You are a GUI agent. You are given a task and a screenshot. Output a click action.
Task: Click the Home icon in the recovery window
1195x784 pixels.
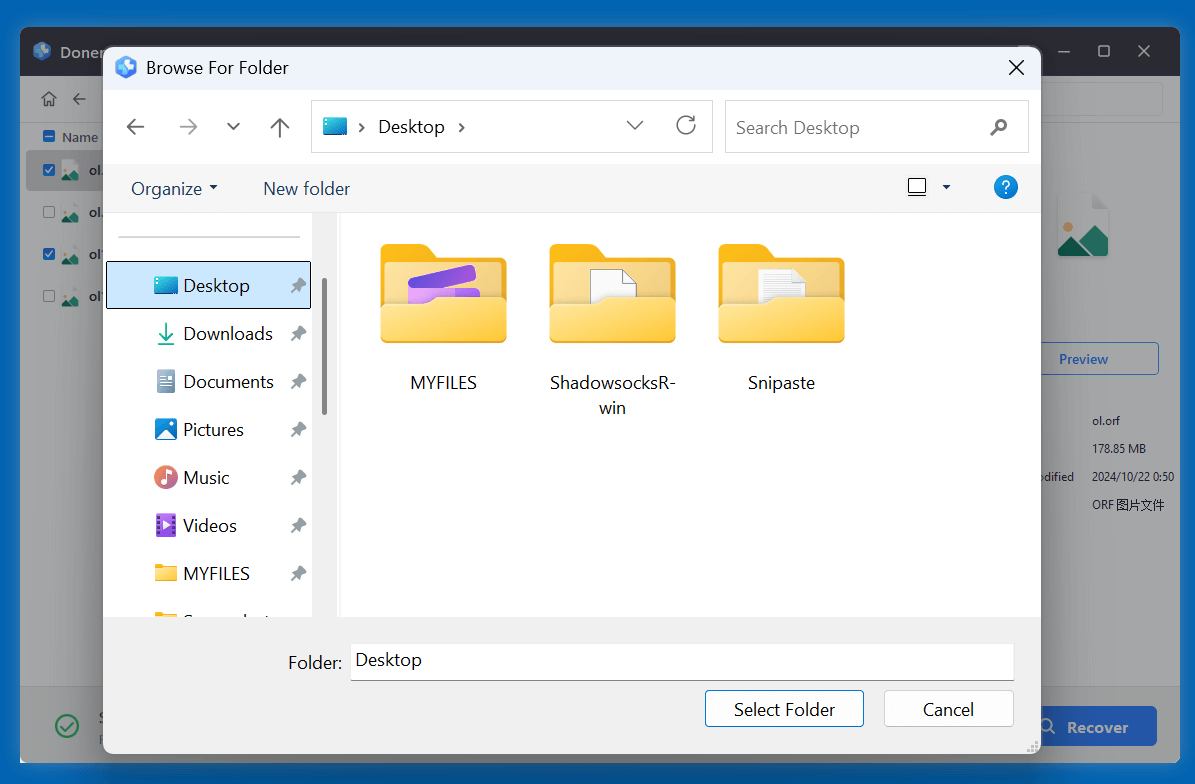[x=48, y=99]
